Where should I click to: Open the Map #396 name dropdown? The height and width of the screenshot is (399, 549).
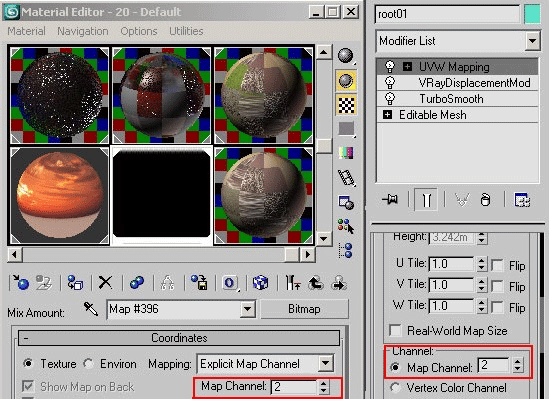(x=248, y=309)
